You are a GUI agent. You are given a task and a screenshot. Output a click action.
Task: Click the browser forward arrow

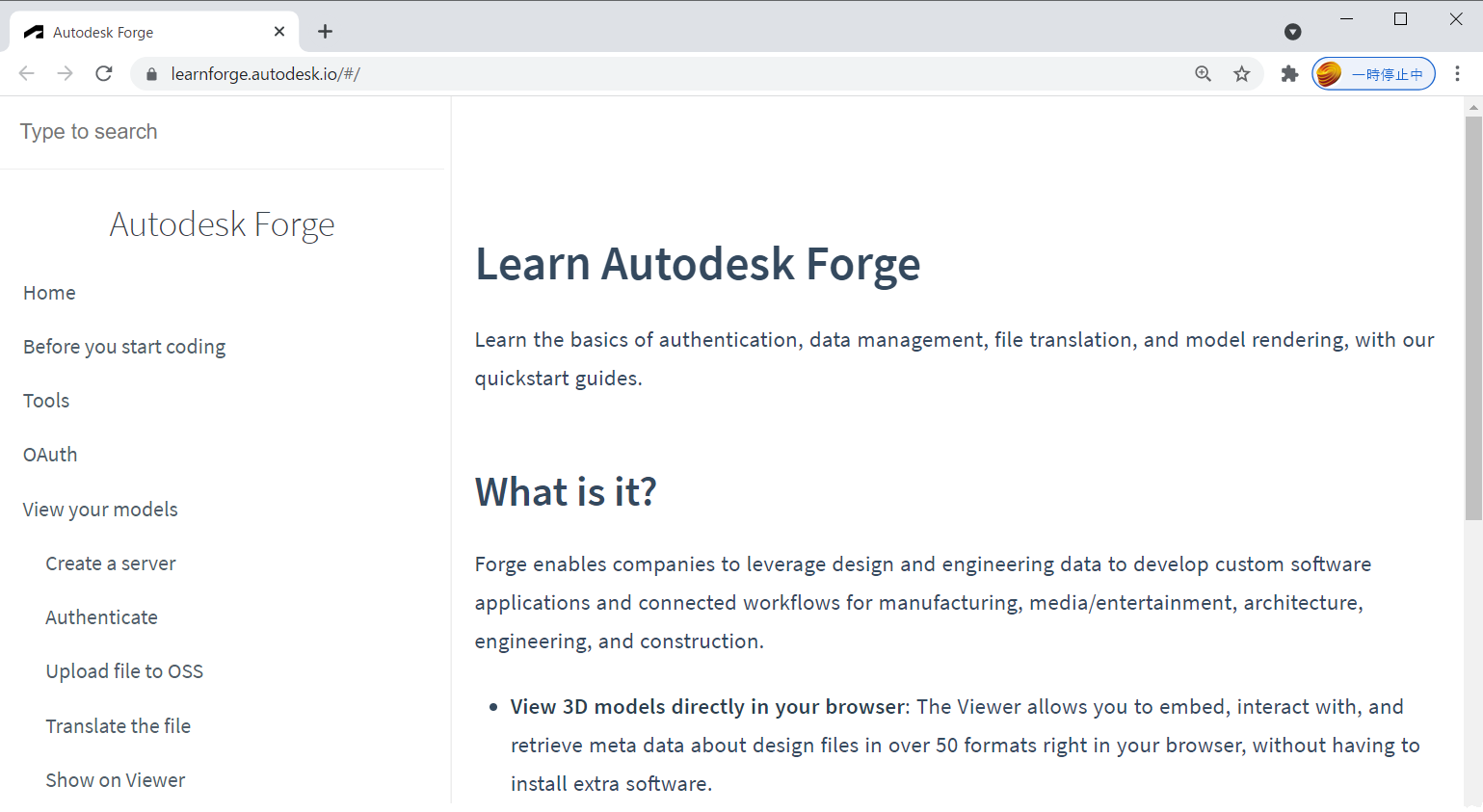(x=66, y=74)
